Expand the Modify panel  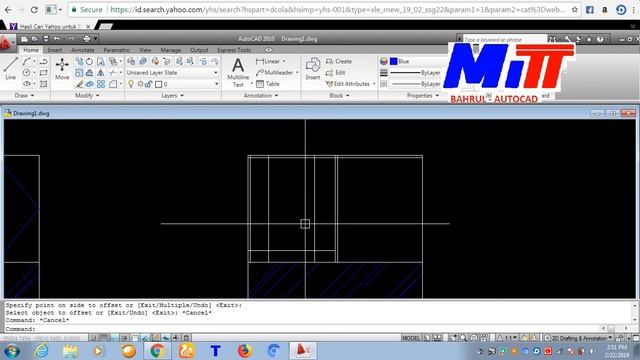click(x=87, y=96)
